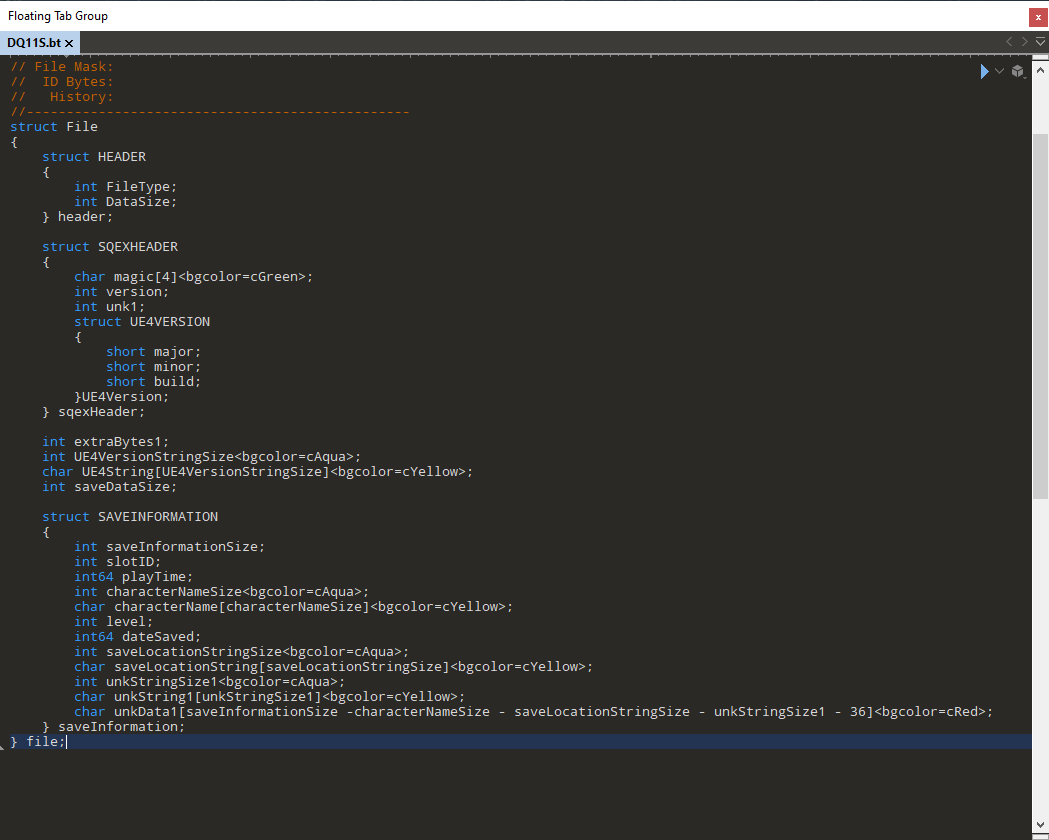Screen dimensions: 1049x840
Task: Click the '// File Mask:' comment
Action: point(62,66)
